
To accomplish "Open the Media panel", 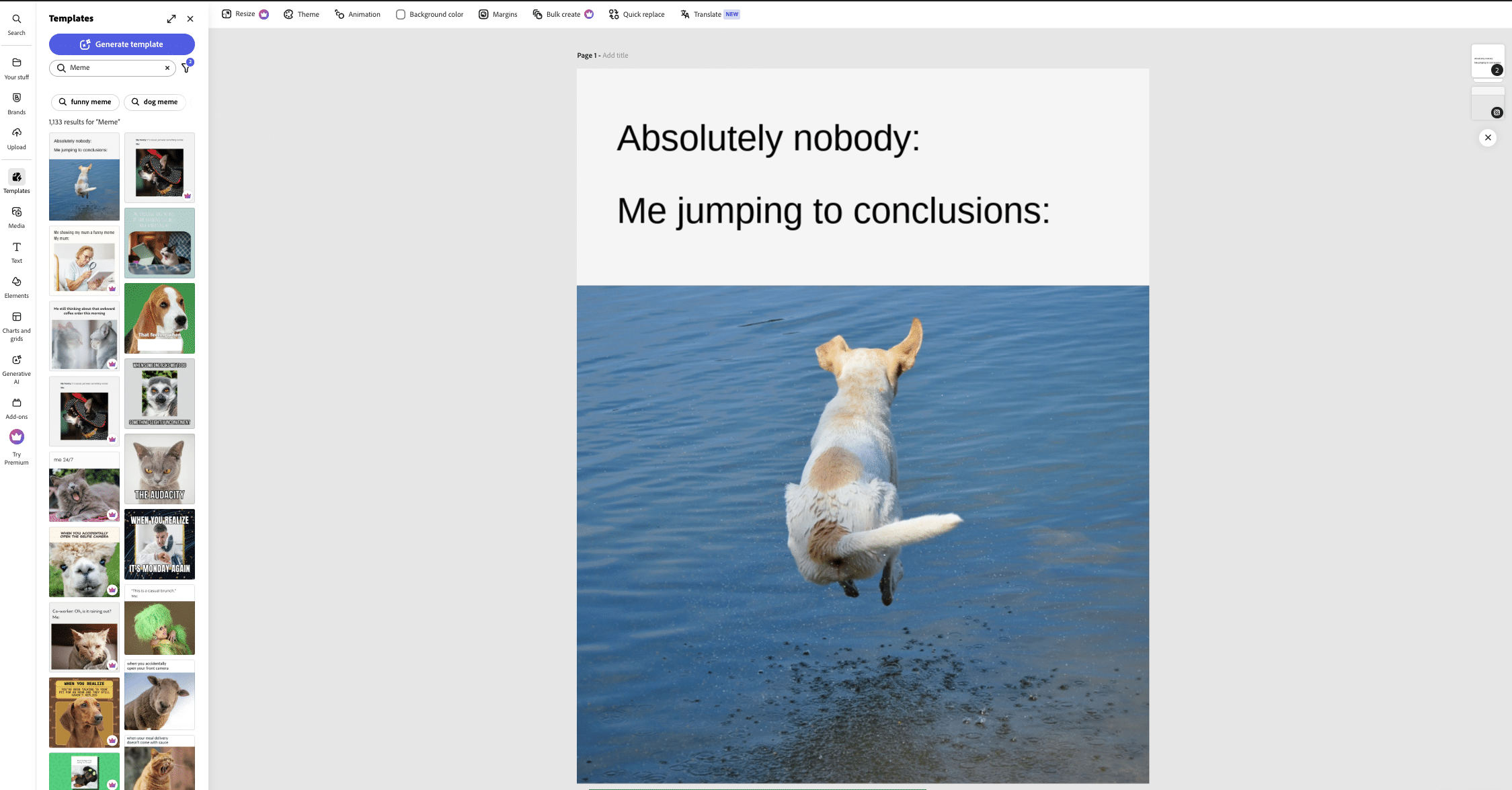I will point(16,216).
